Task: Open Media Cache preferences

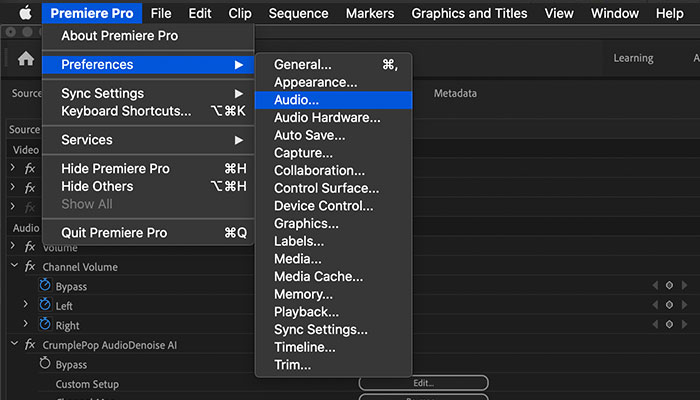Action: point(333,277)
